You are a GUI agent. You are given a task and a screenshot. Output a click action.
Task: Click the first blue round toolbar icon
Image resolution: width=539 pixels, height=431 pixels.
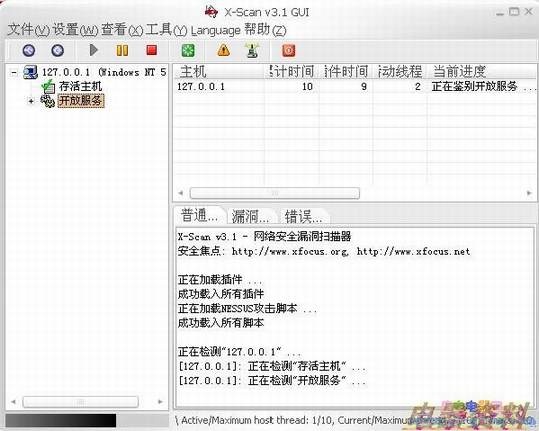point(29,50)
